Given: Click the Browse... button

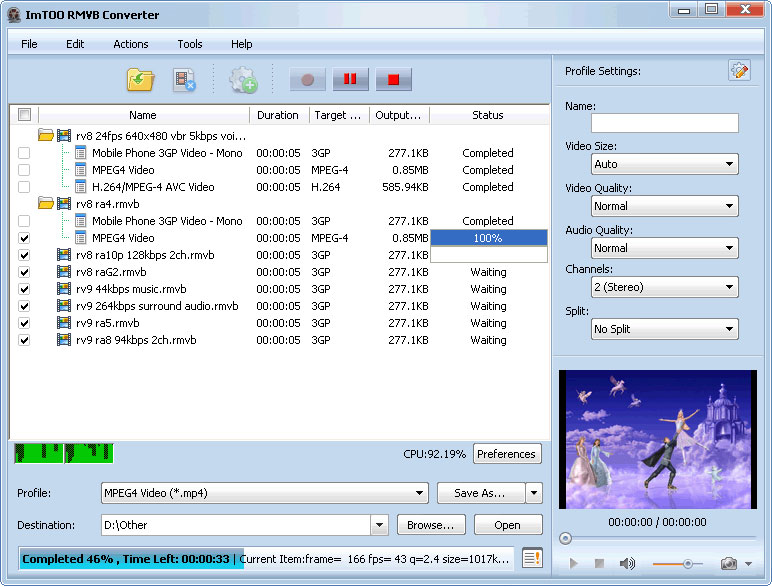Looking at the screenshot, I should (431, 525).
